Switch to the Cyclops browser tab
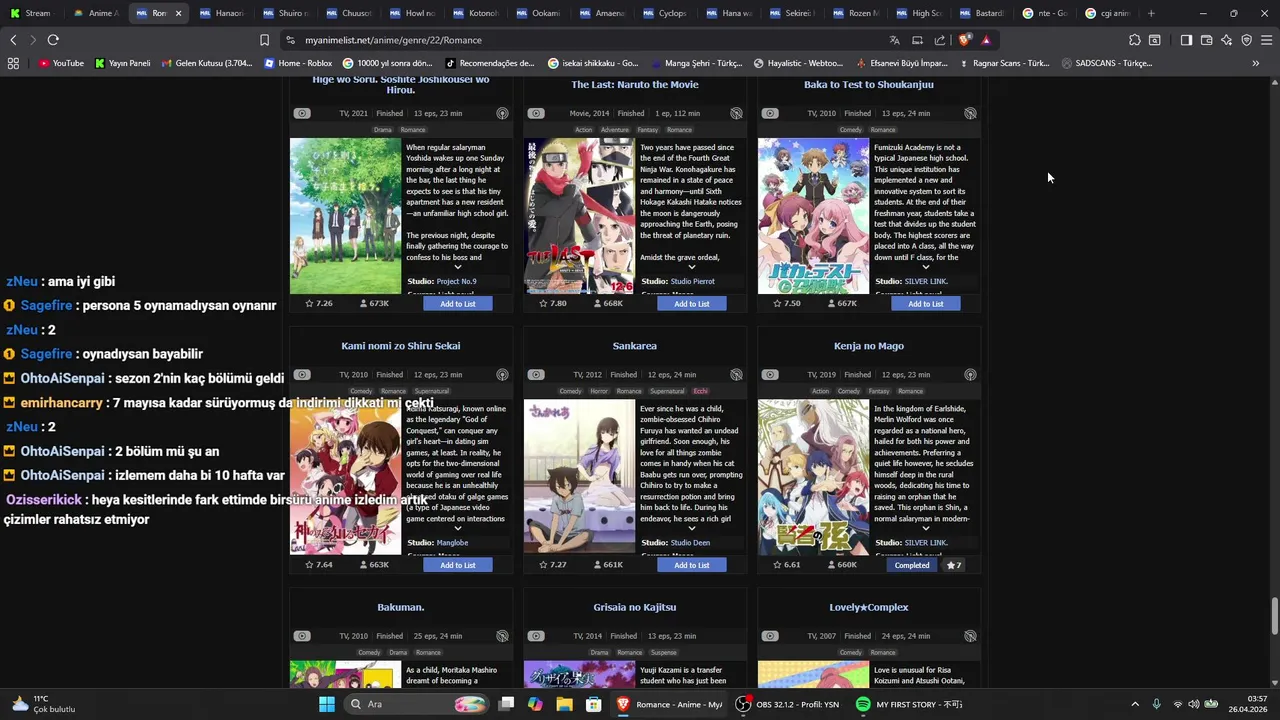1280x720 pixels. pos(666,13)
